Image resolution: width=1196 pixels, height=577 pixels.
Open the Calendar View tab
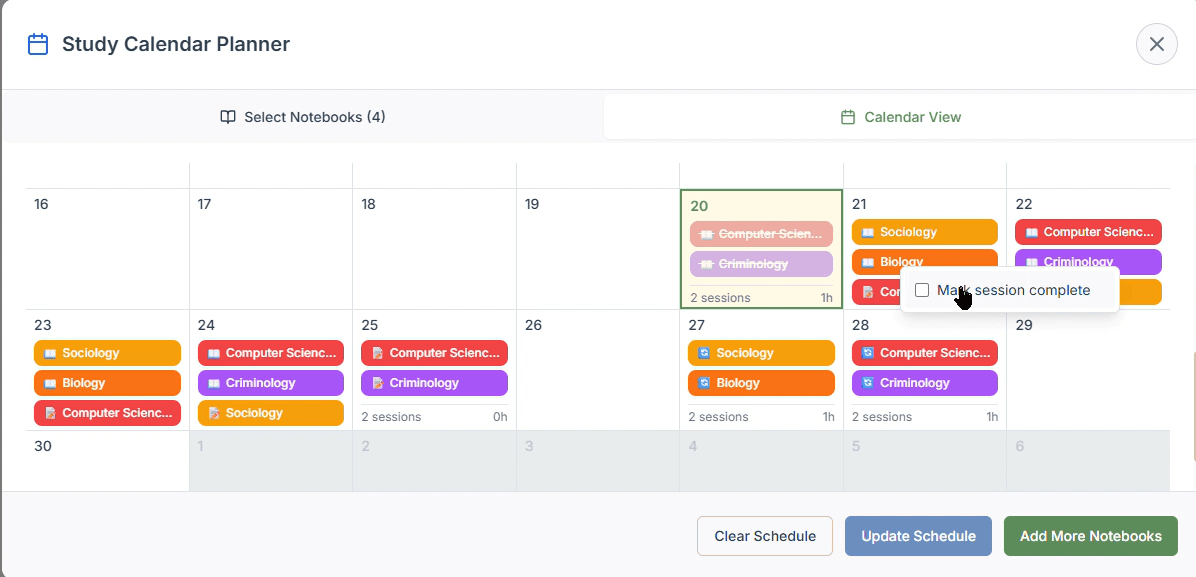coord(900,117)
